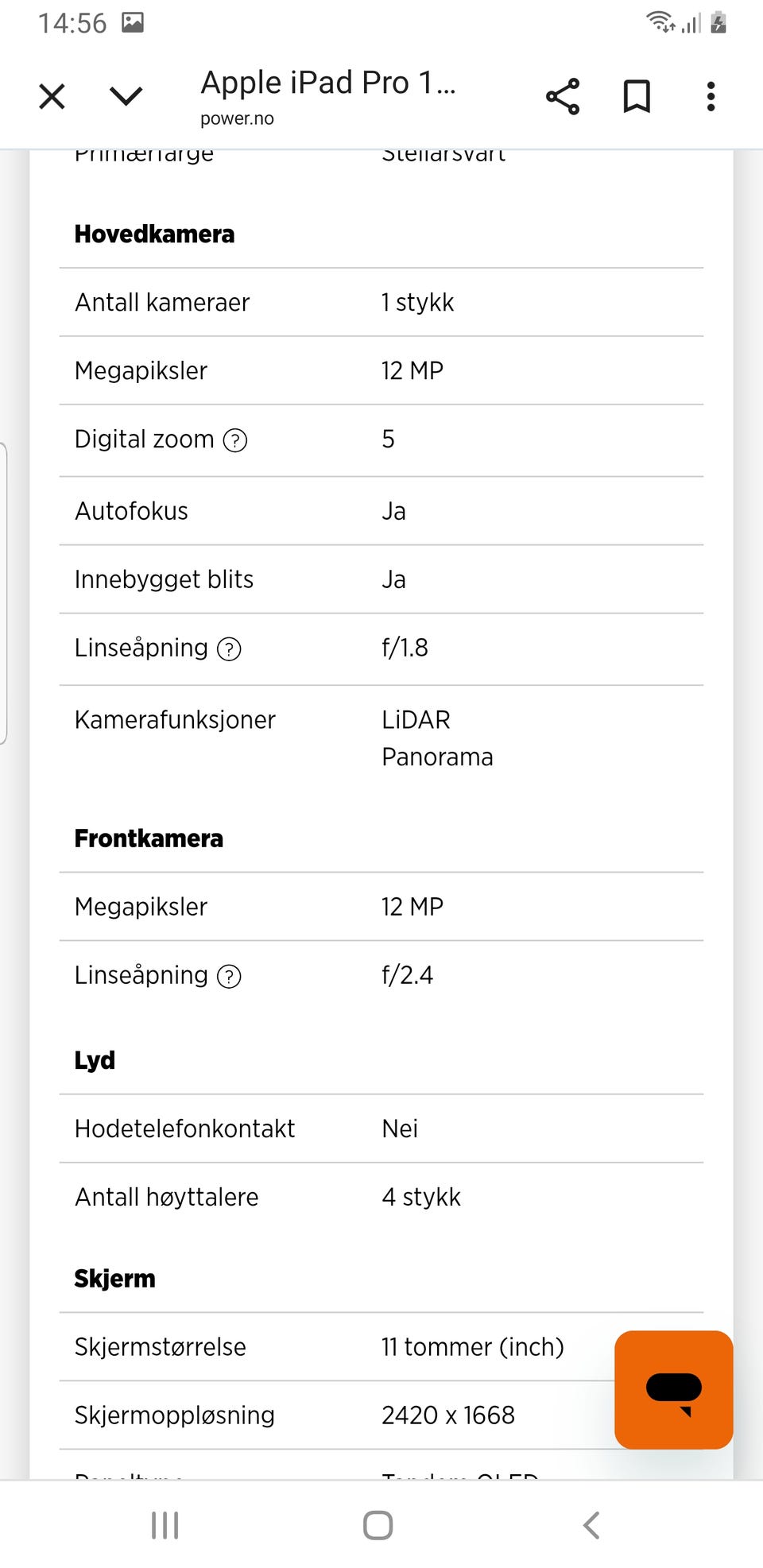Select the Hovedkamera section heading
The width and height of the screenshot is (763, 1568).
point(154,234)
